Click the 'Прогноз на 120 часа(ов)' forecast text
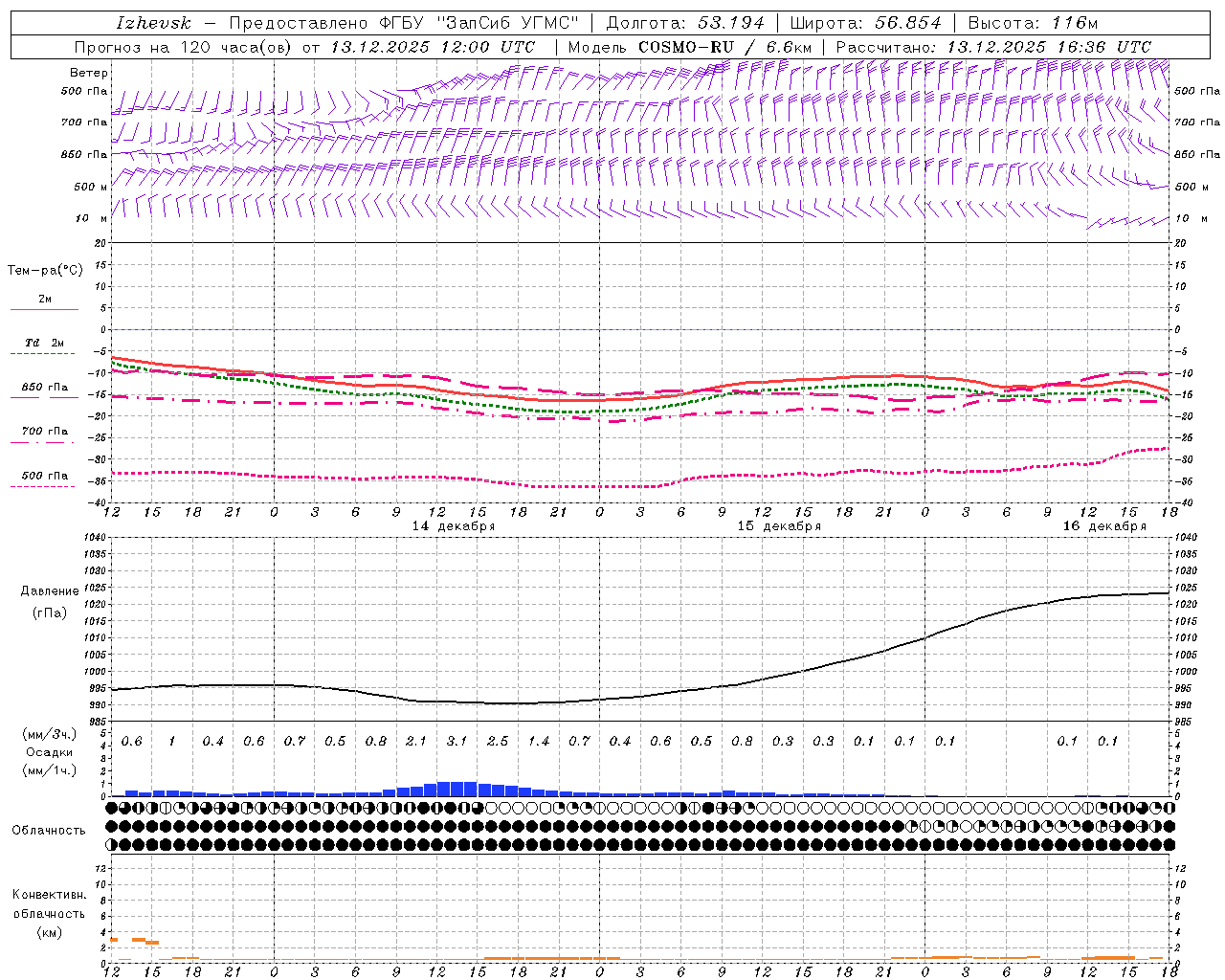Image resolution: width=1225 pixels, height=980 pixels. 184,47
